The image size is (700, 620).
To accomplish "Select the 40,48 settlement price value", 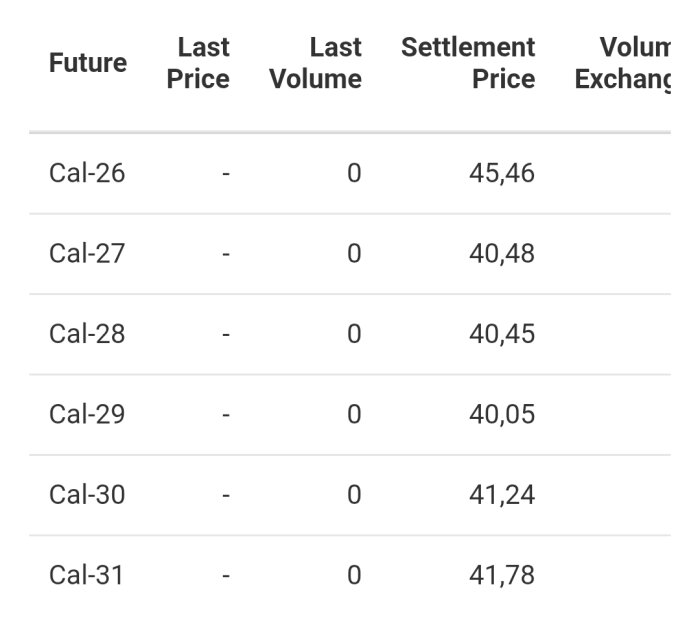I will (x=502, y=253).
